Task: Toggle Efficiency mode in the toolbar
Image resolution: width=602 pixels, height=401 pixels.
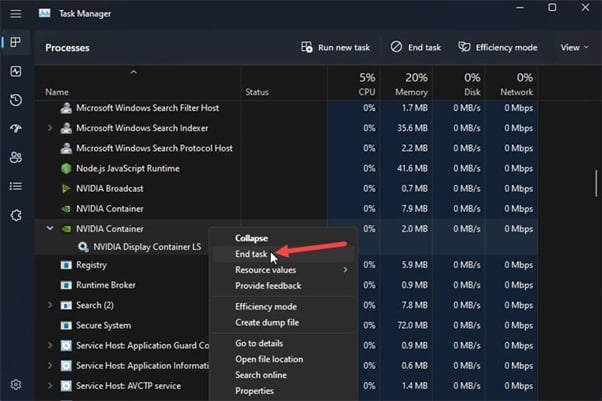Action: click(x=498, y=47)
